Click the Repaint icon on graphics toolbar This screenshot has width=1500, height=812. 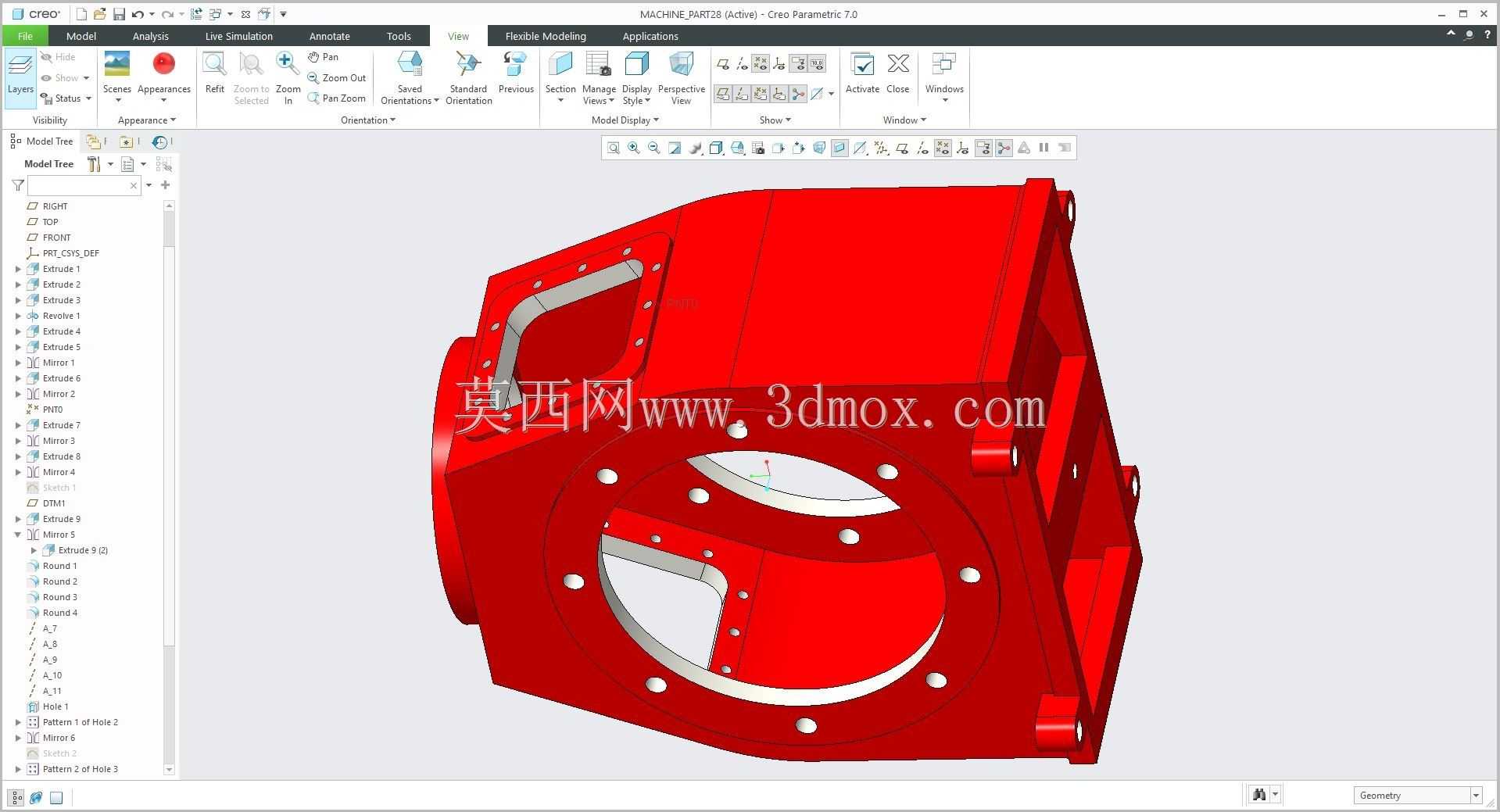(674, 148)
